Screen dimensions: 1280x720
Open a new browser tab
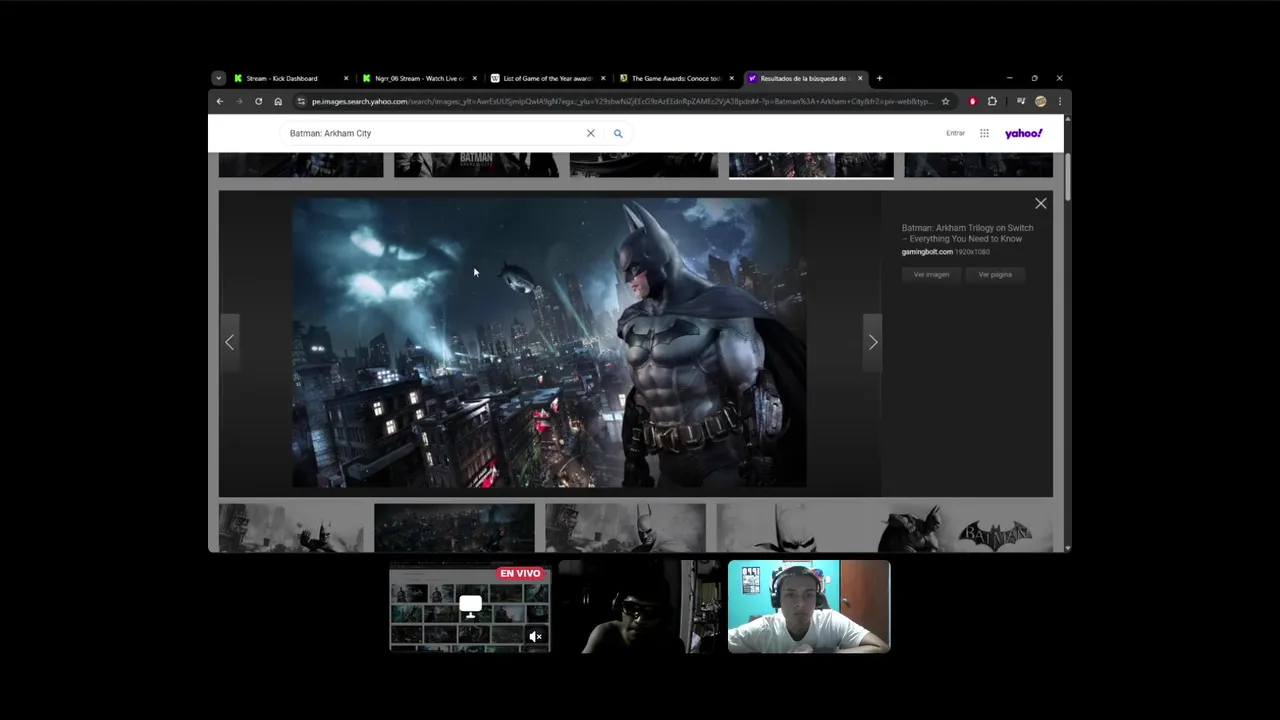point(879,78)
